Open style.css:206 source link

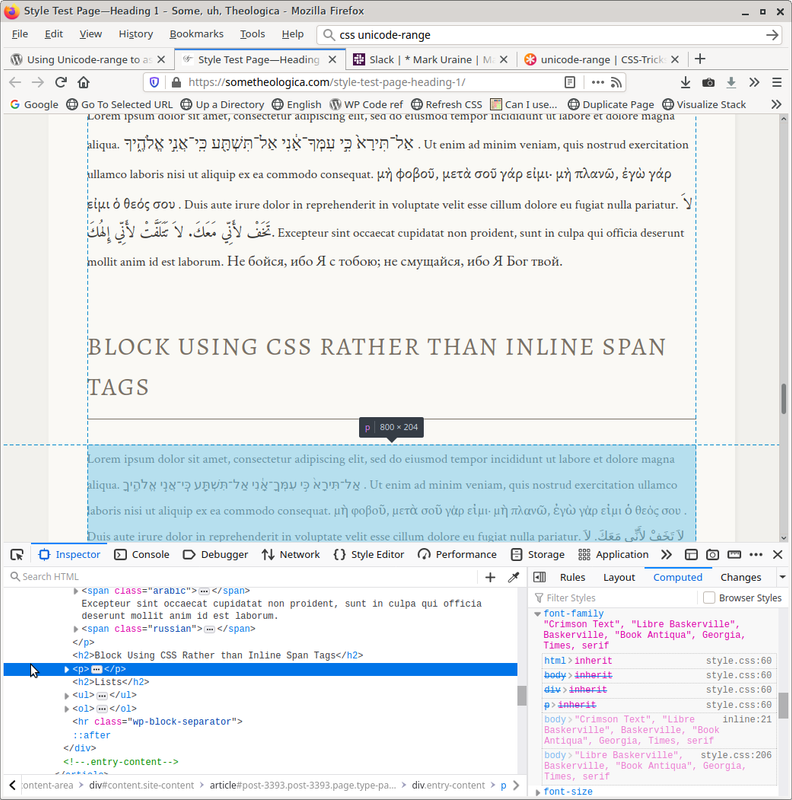pyautogui.click(x=736, y=755)
